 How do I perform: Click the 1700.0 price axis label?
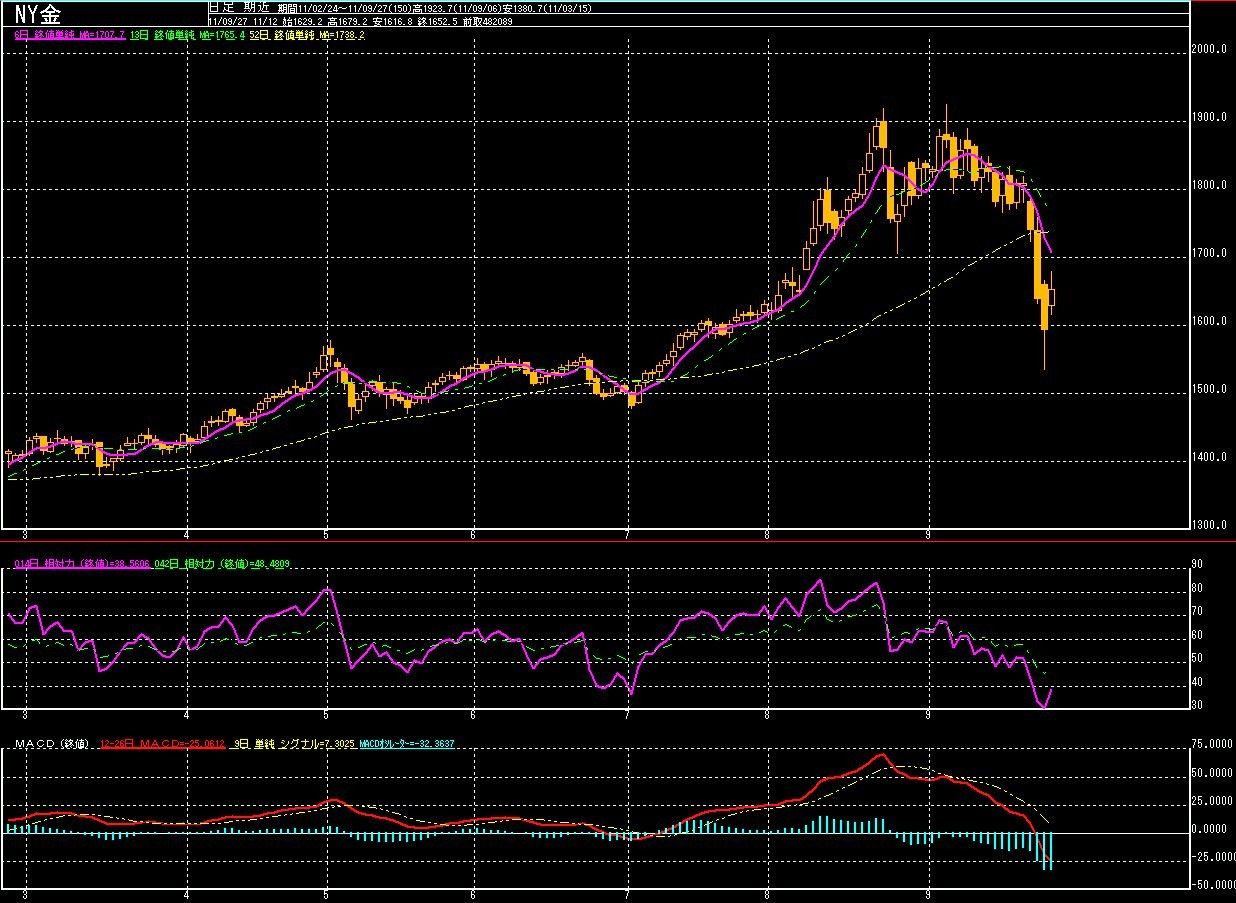(1209, 253)
